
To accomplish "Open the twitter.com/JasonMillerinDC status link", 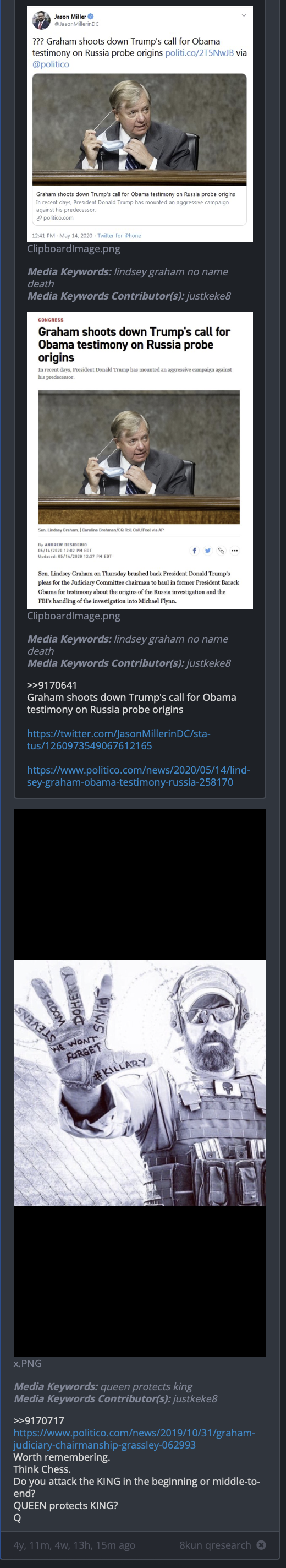I will 119,739.
